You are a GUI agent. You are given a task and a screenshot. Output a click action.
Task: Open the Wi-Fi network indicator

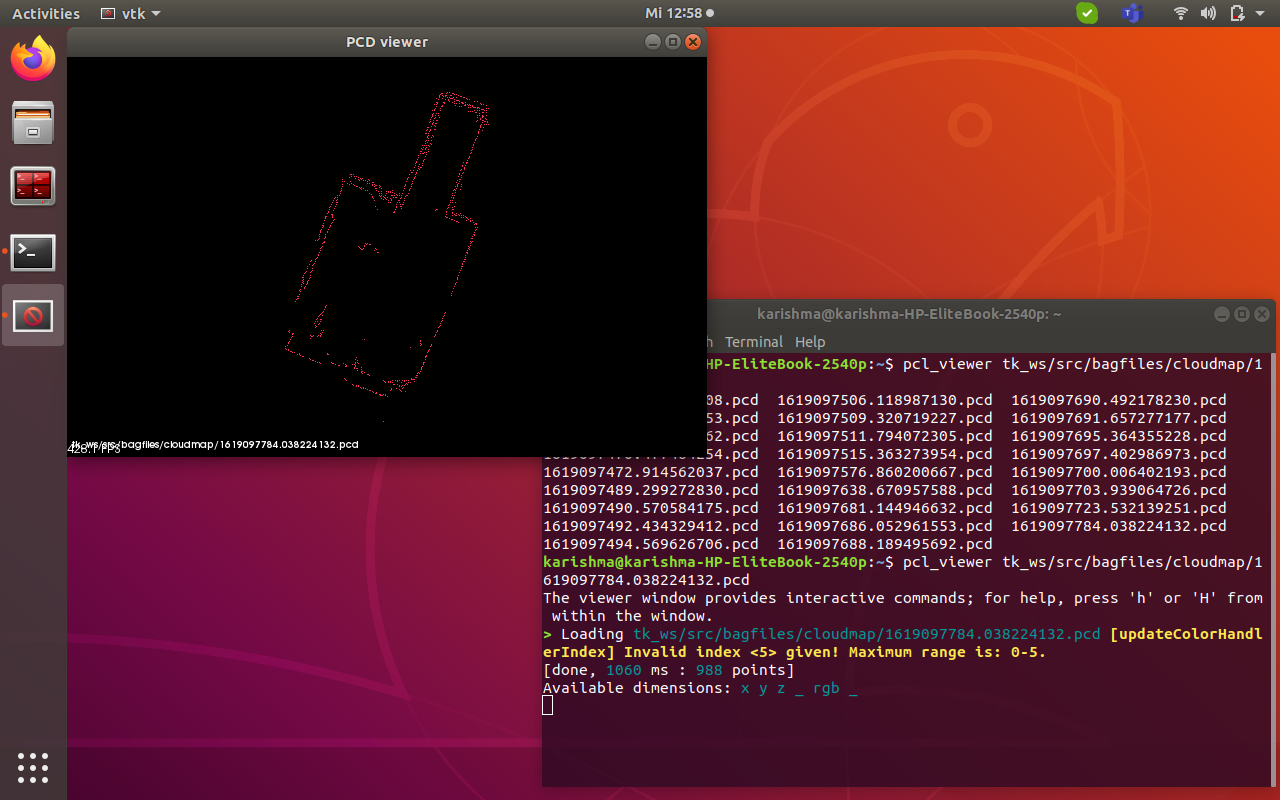click(x=1181, y=13)
